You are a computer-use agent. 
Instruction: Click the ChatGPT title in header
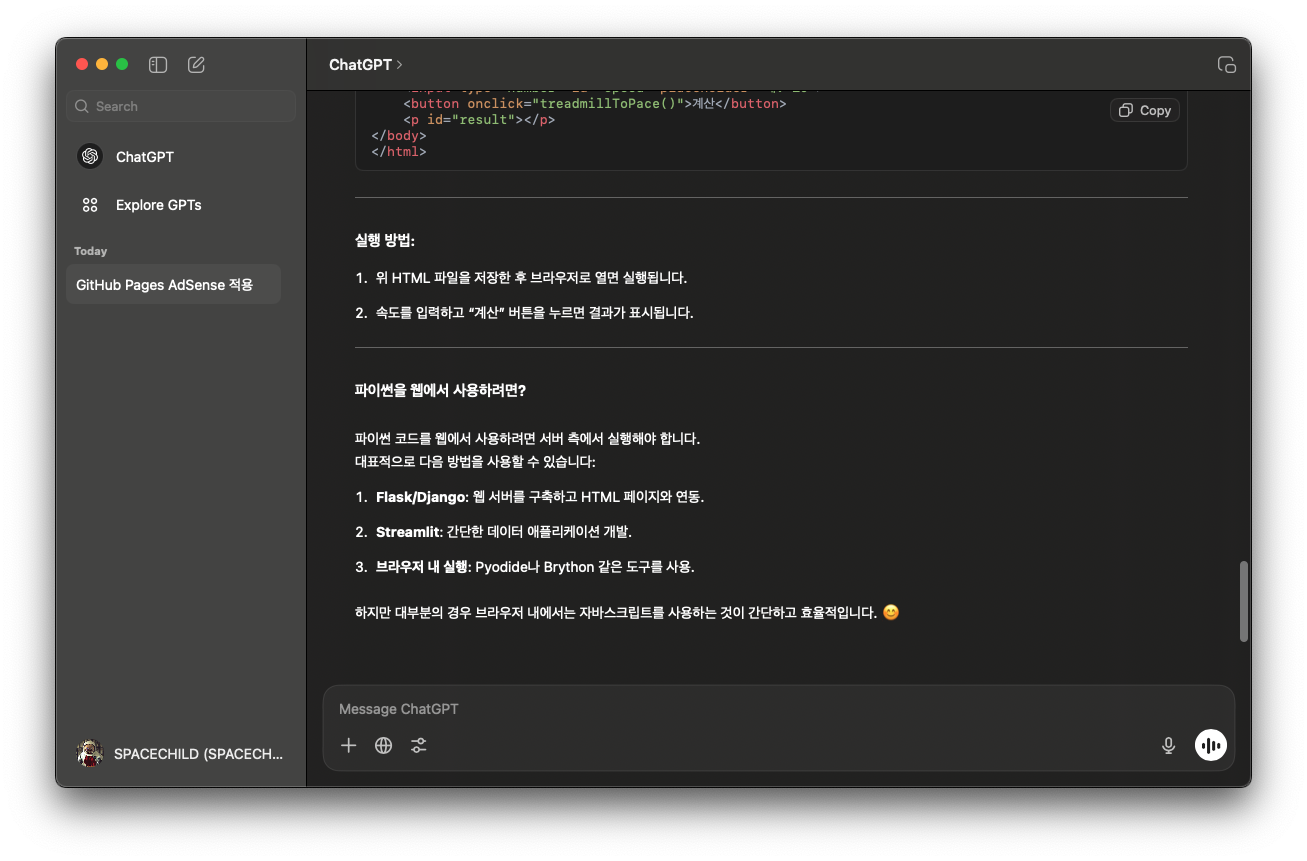click(x=360, y=64)
